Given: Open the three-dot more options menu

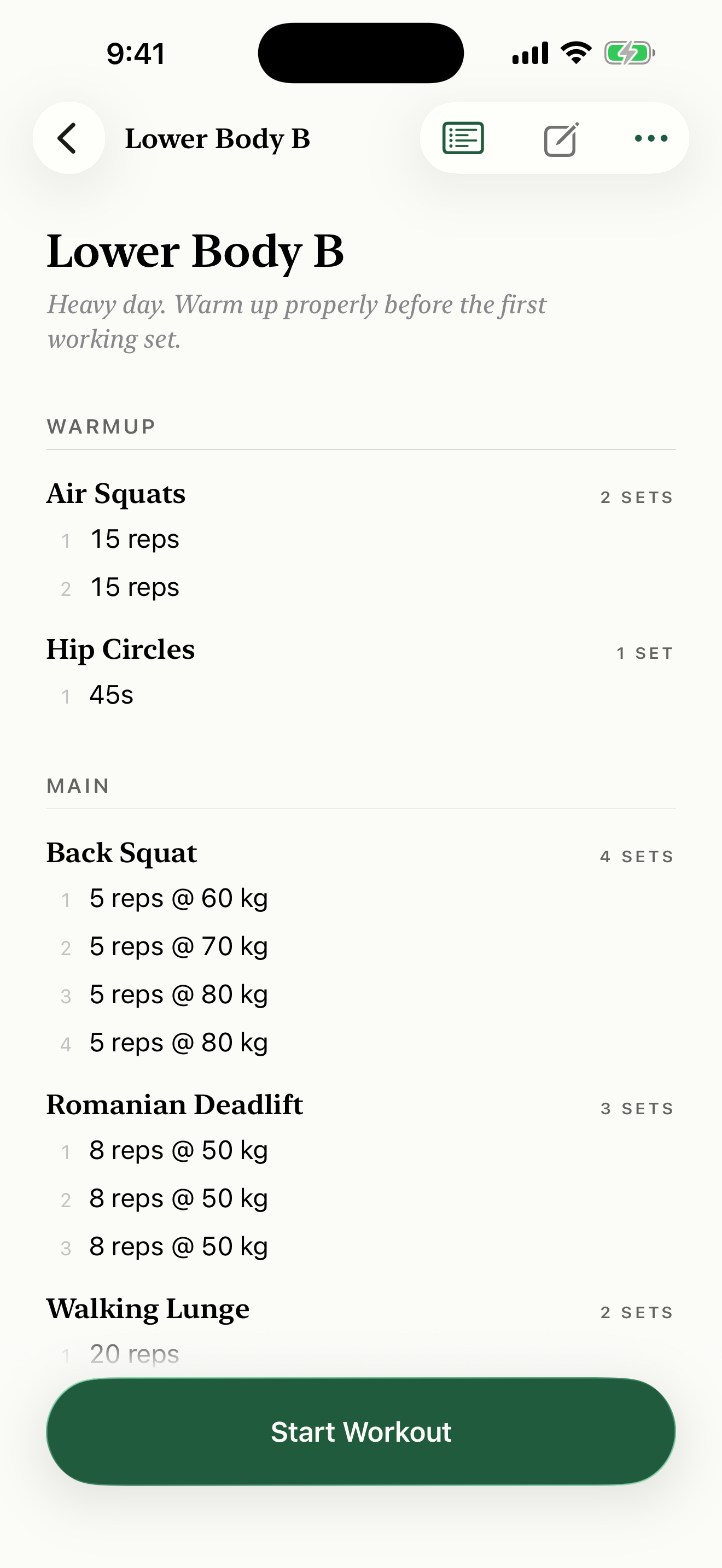Looking at the screenshot, I should 651,138.
